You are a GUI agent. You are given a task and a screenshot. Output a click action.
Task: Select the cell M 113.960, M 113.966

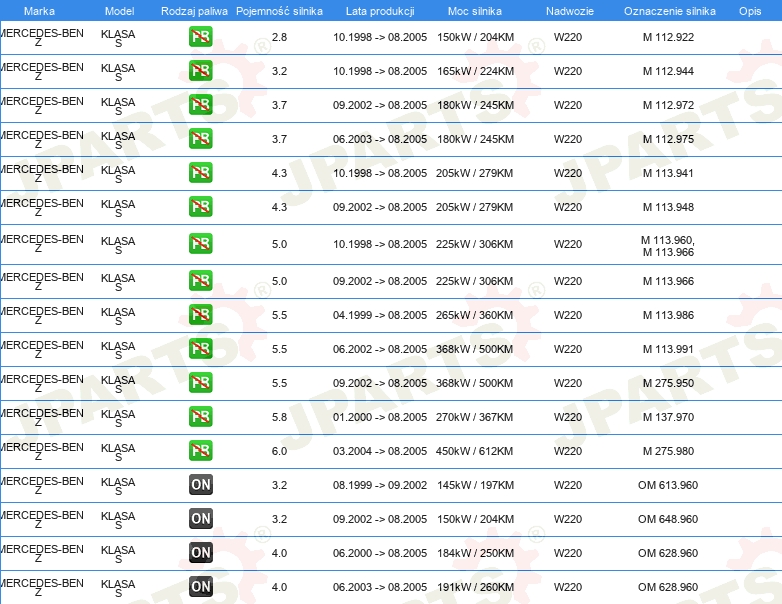pos(668,246)
